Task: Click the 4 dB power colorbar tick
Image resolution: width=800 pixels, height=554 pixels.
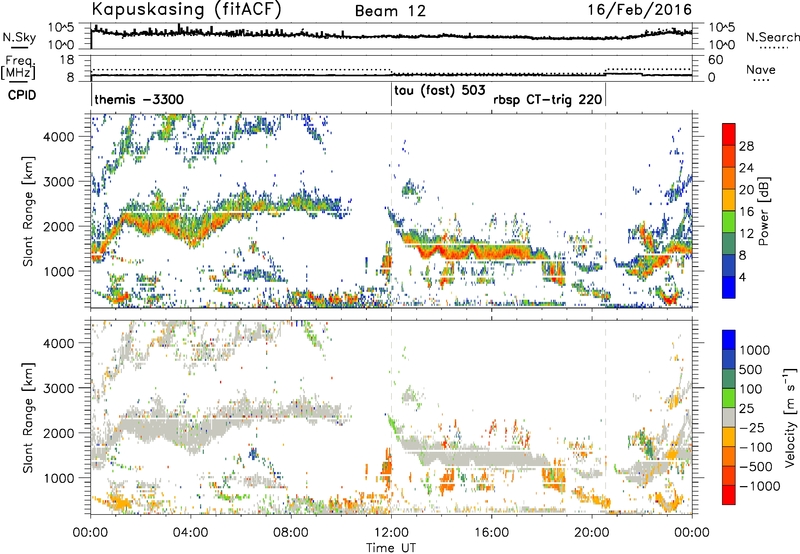Action: (x=743, y=278)
